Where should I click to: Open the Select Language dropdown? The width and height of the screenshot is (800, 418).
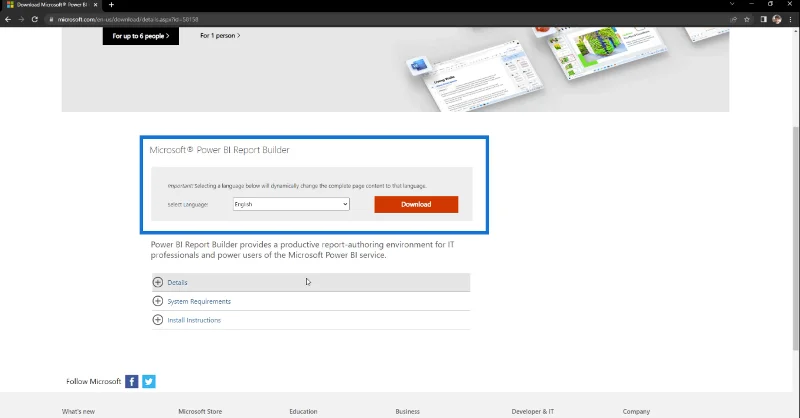coord(291,204)
